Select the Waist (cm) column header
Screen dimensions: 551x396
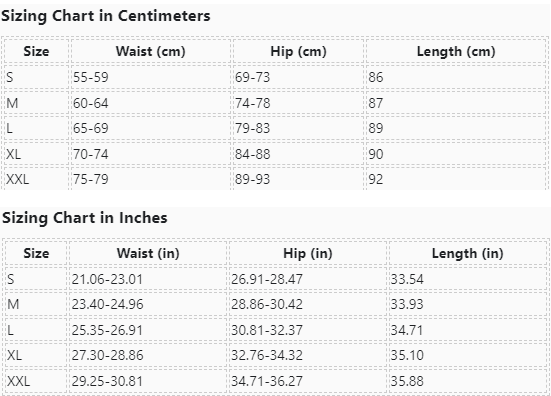click(151, 51)
